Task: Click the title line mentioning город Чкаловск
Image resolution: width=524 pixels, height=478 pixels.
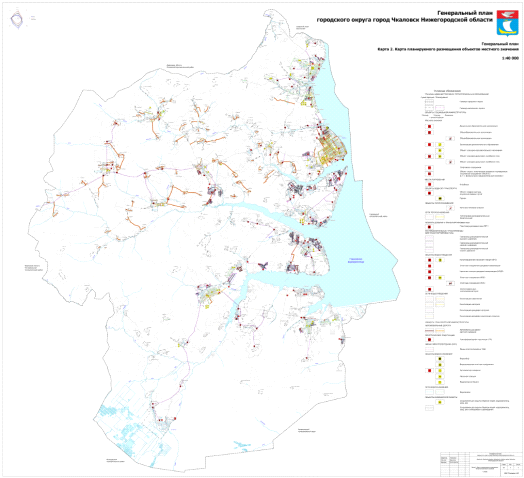Action: [x=405, y=20]
